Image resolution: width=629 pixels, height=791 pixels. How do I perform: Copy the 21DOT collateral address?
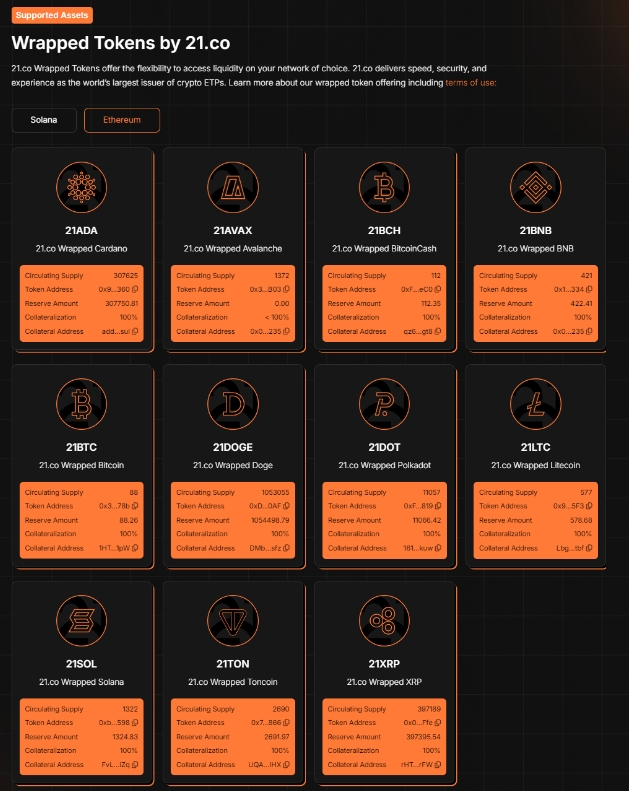pos(438,548)
